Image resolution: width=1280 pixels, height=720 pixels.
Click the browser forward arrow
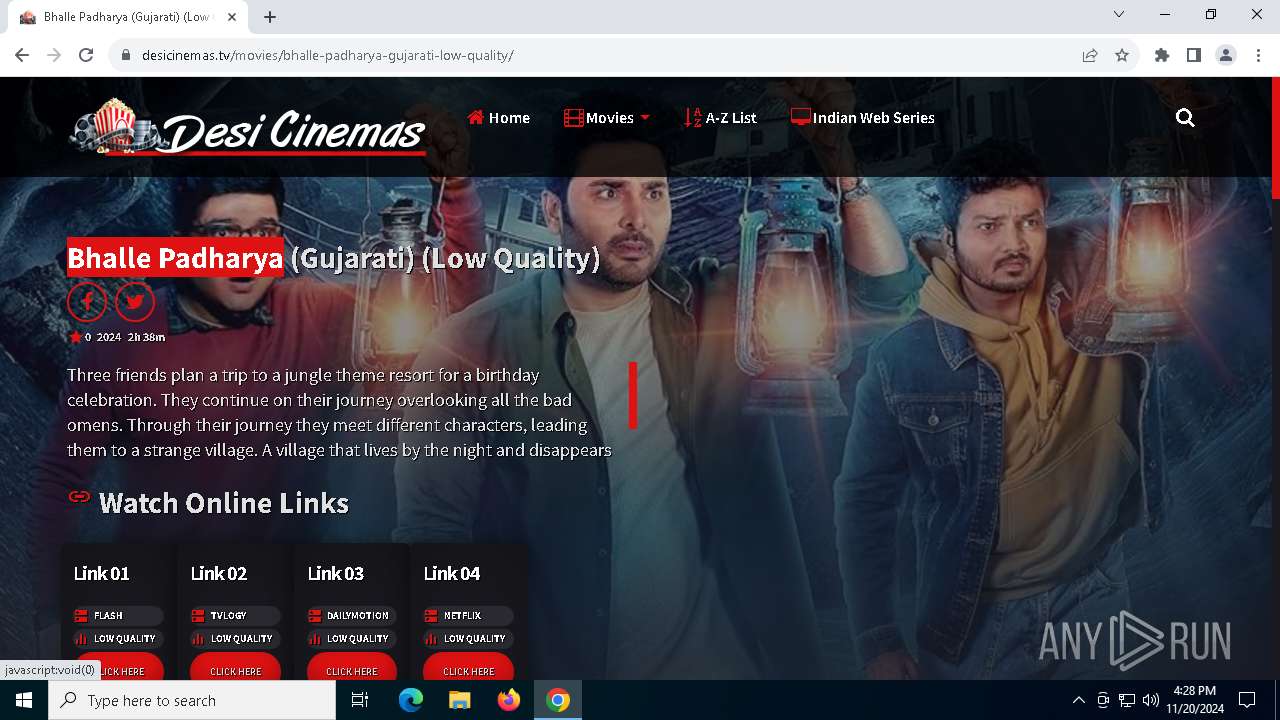[x=54, y=55]
